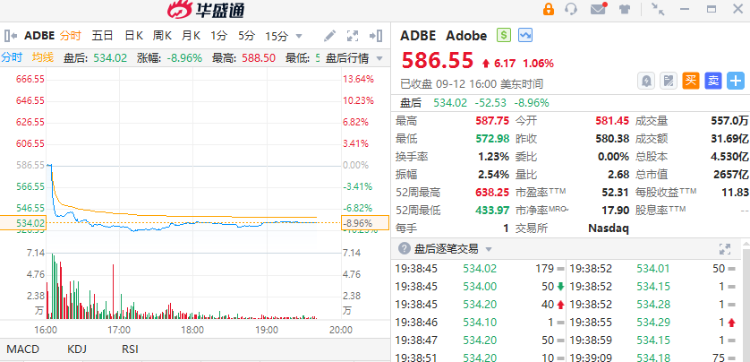Image resolution: width=750 pixels, height=362 pixels.
Task: Open the notes icon beside the bell
Action: coord(668,81)
